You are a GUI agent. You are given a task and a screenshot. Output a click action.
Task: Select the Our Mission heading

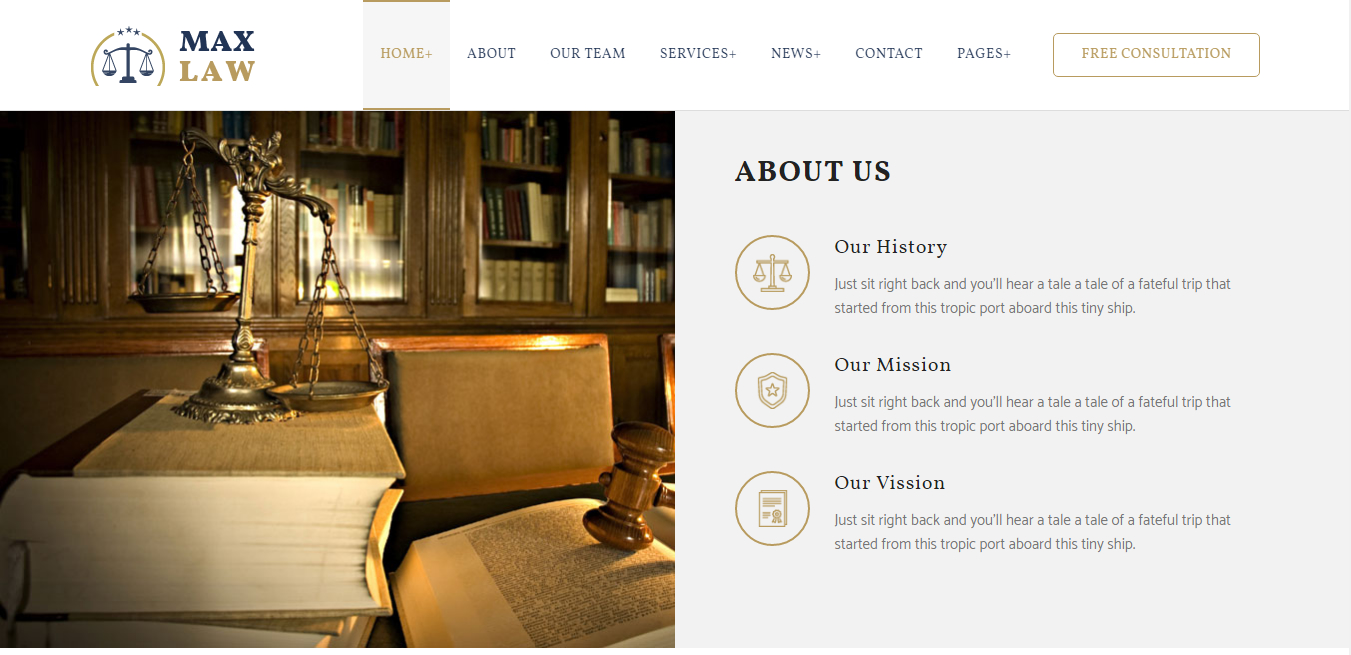[893, 365]
